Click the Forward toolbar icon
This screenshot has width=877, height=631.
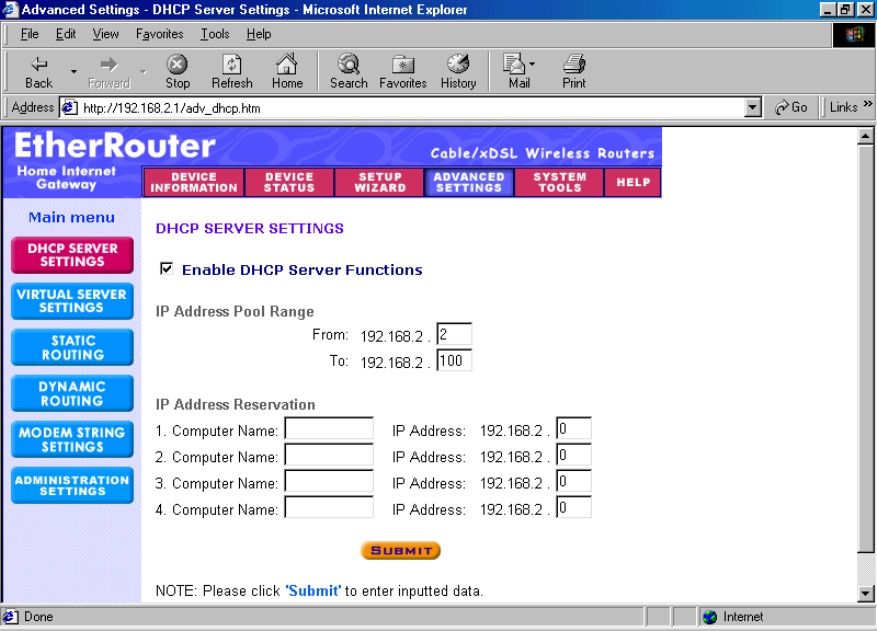click(109, 64)
